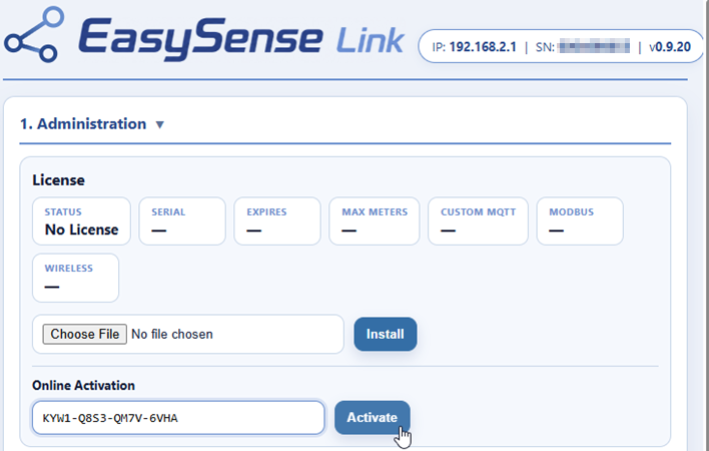Click the version v0.9.20 label
Viewport: 709px width, 451px height.
(x=670, y=47)
